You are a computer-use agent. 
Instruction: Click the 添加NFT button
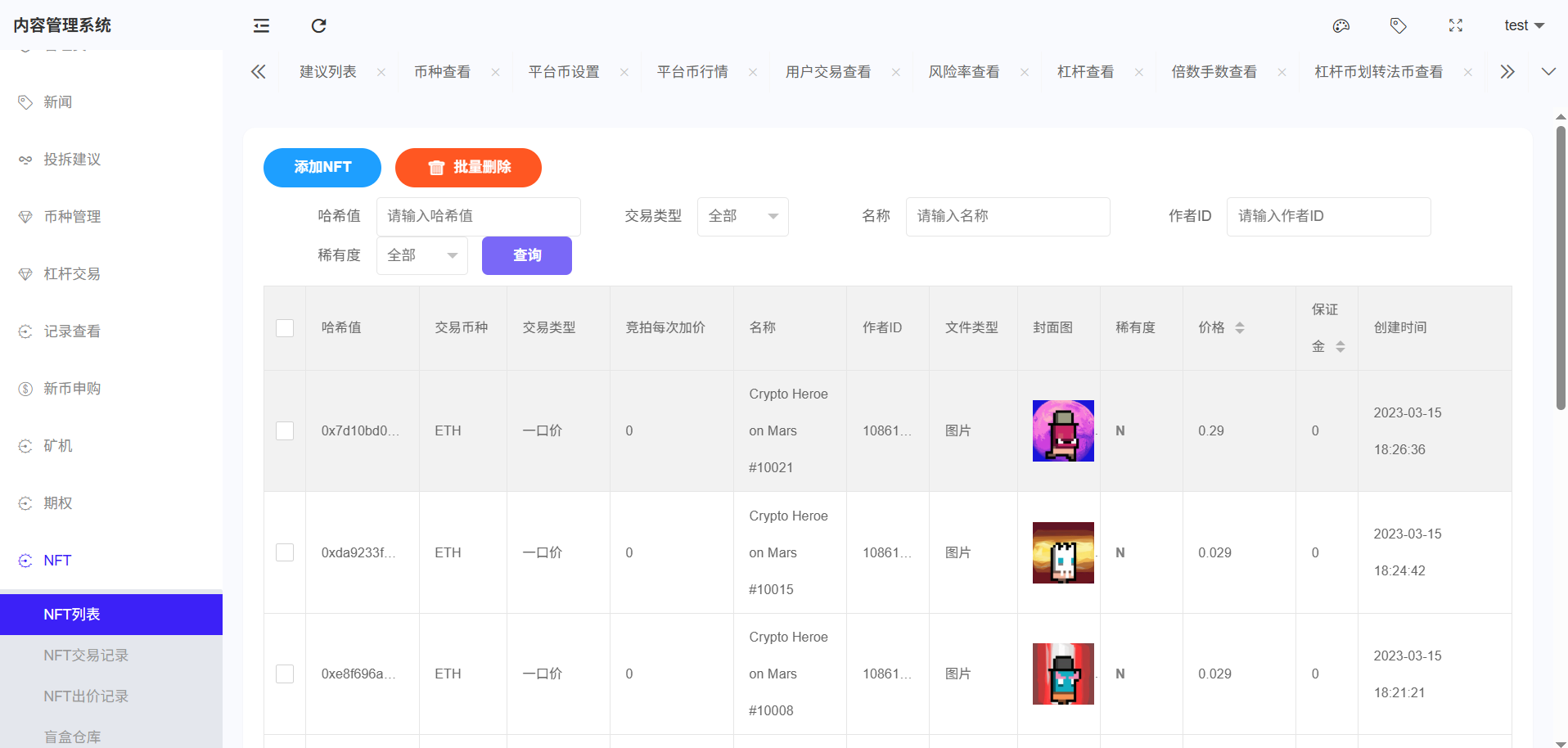tap(322, 167)
